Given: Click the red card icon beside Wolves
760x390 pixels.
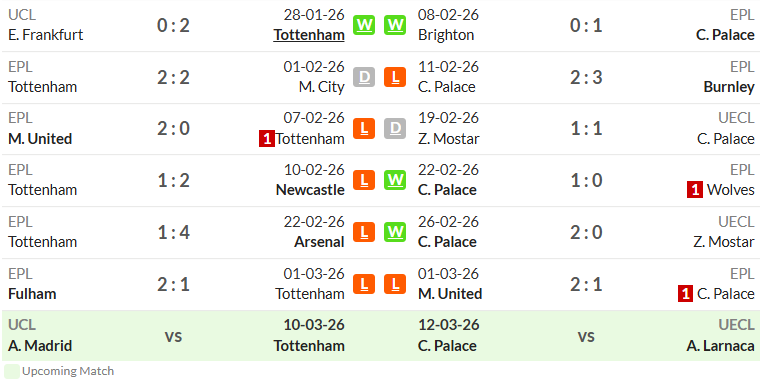Looking at the screenshot, I should (695, 190).
